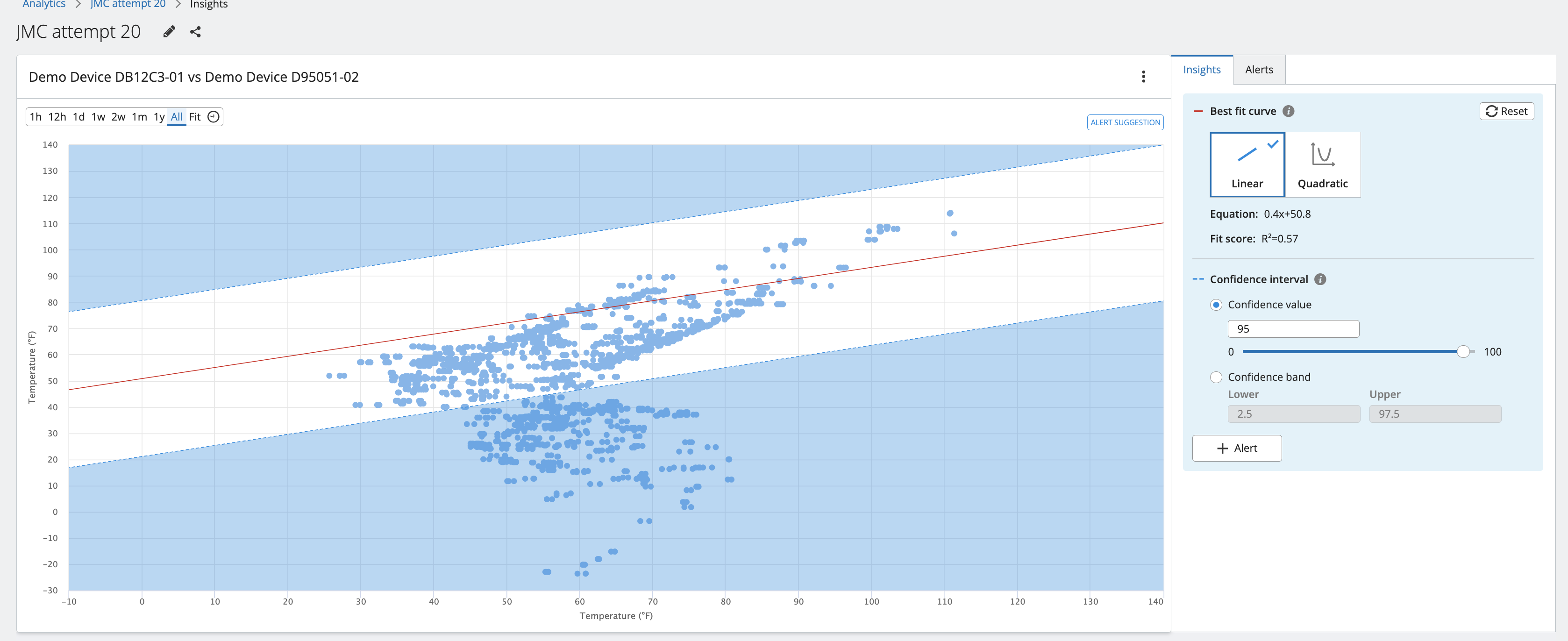The width and height of the screenshot is (1568, 641).
Task: Click the Best fit curve info icon
Action: [1288, 111]
